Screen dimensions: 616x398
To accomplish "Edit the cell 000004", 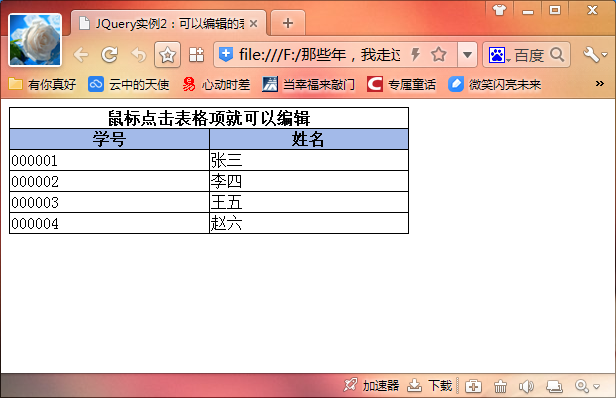I will [x=109, y=224].
